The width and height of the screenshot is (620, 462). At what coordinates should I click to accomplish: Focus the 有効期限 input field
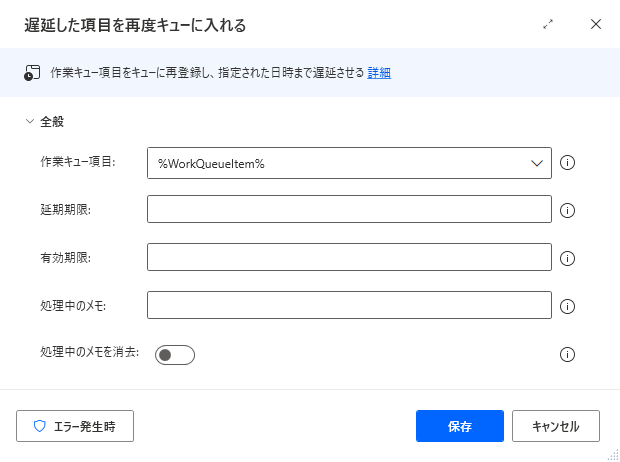pos(349,257)
